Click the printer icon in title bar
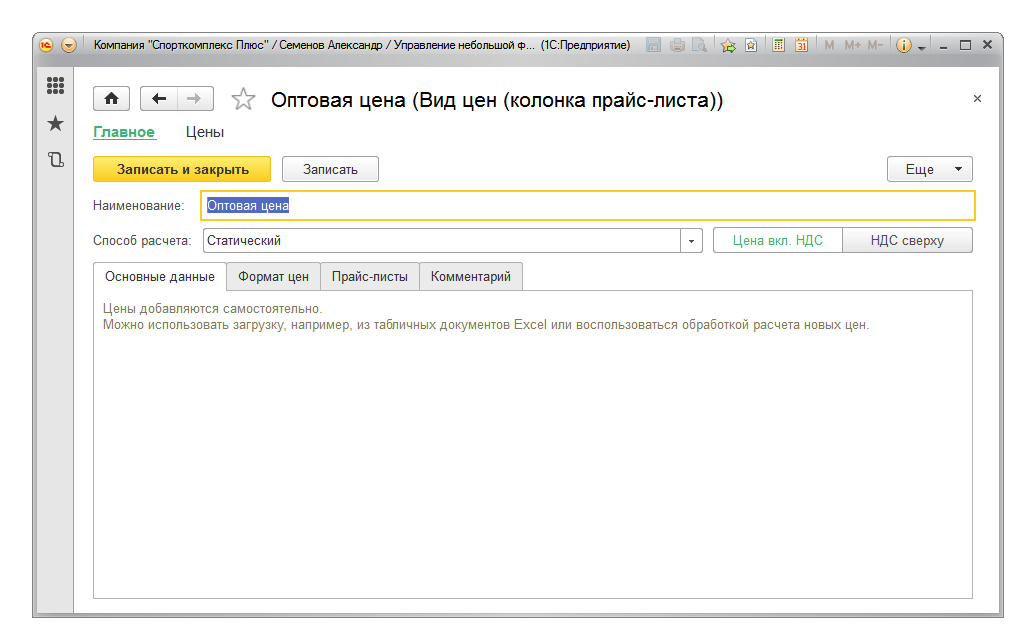The image size is (1036, 633). tap(677, 45)
